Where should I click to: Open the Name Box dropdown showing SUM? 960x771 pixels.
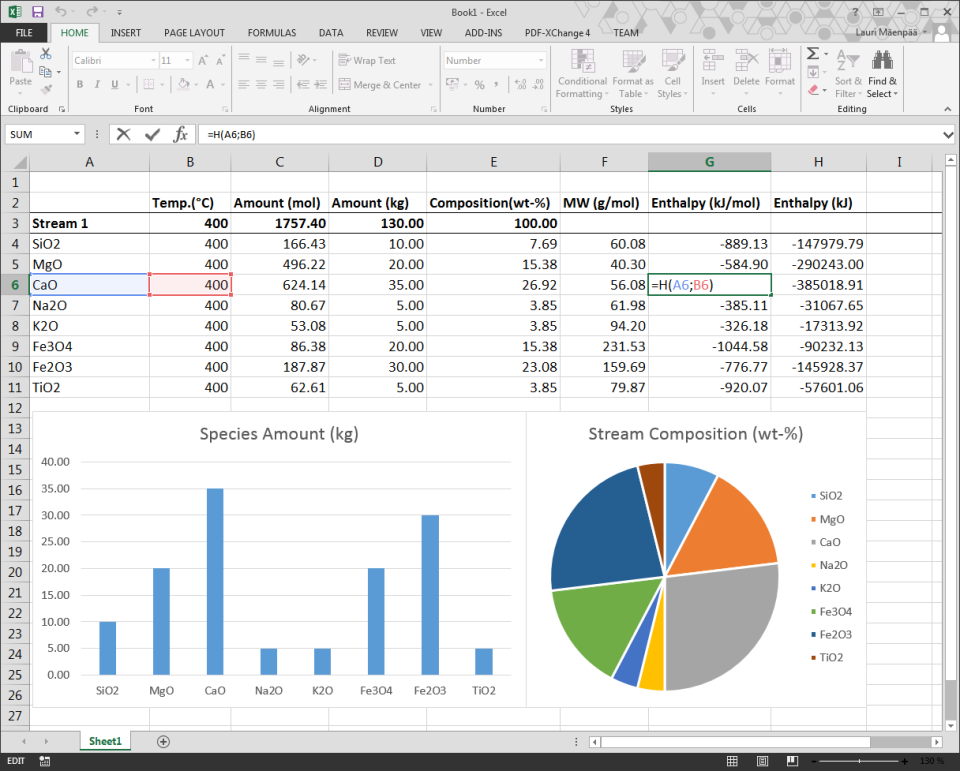coord(79,134)
